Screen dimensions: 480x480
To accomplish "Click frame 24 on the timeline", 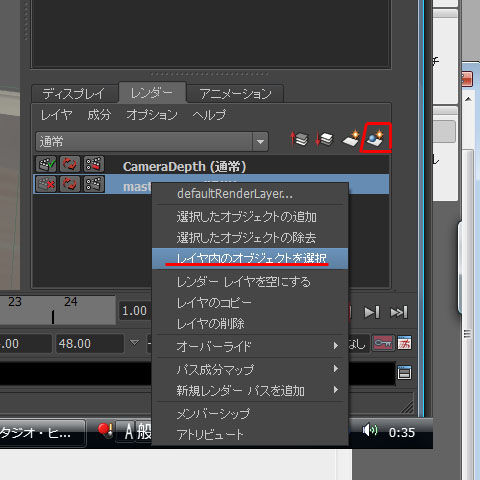I will [x=71, y=302].
